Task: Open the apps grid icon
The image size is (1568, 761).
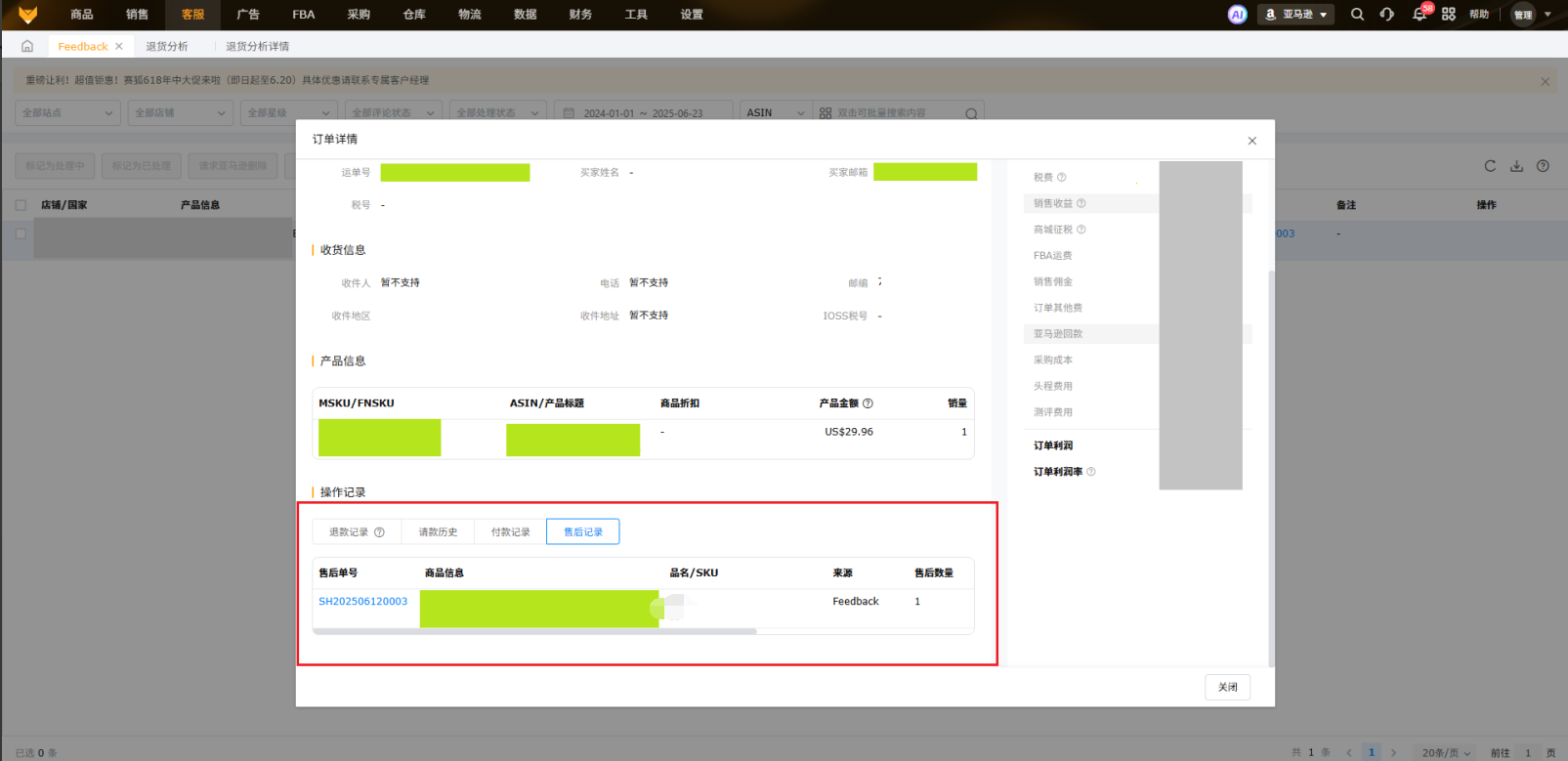Action: (1449, 15)
